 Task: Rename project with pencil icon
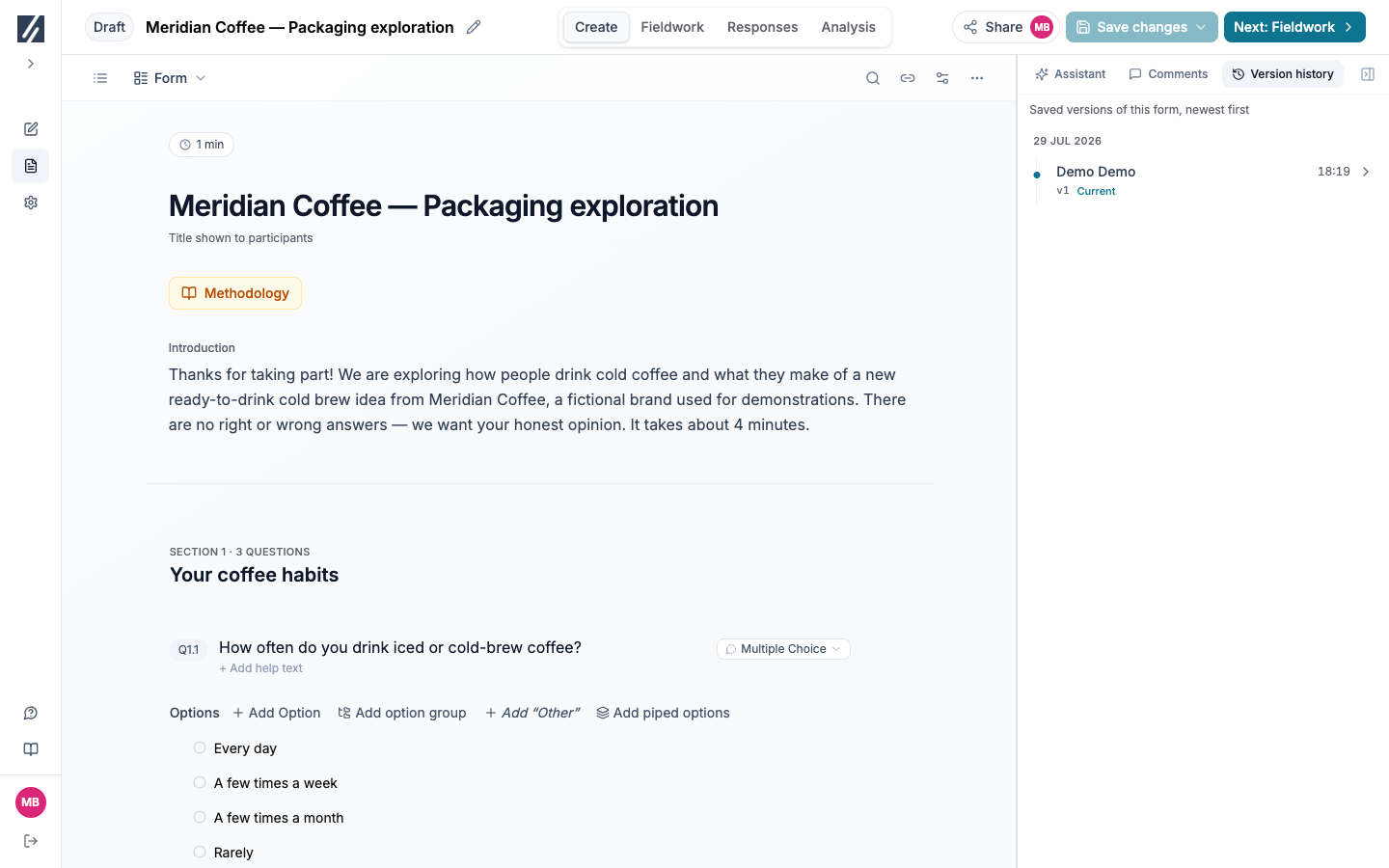(474, 27)
